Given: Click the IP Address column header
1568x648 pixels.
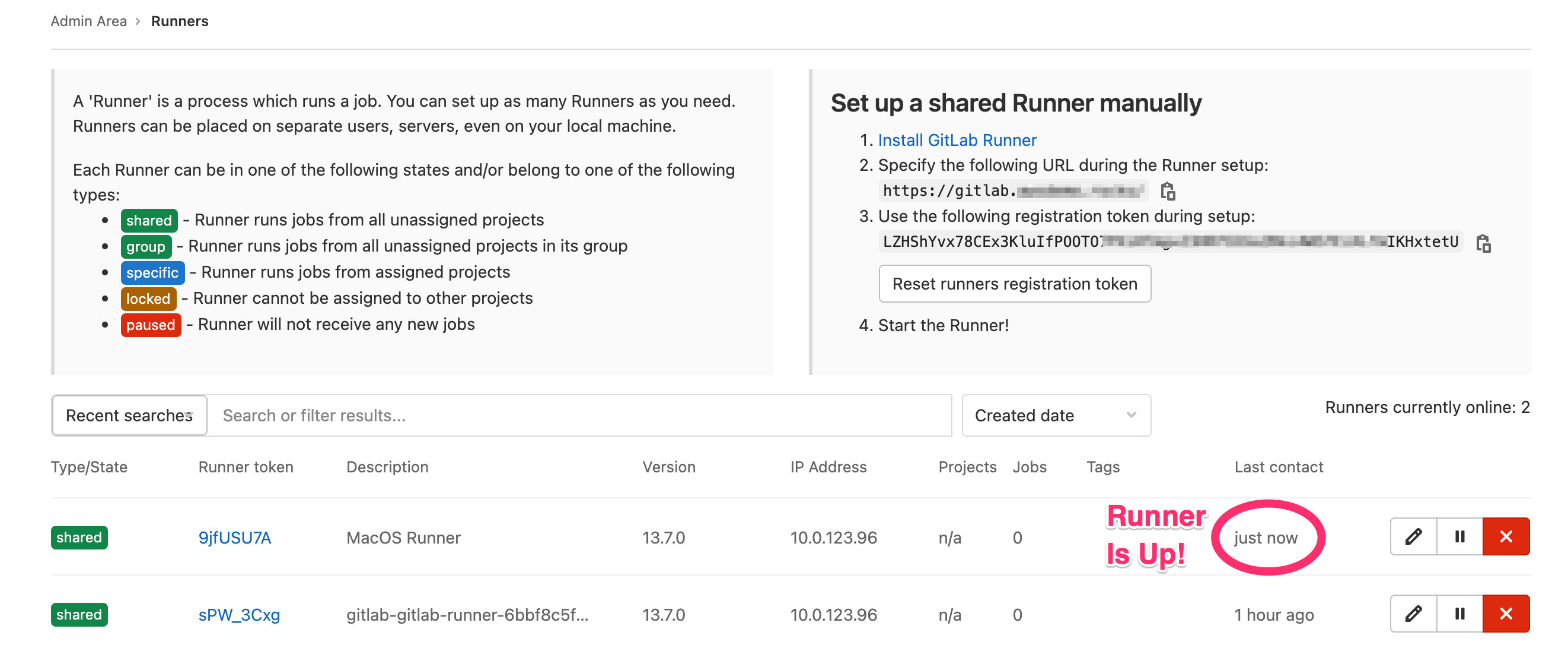Looking at the screenshot, I should pyautogui.click(x=828, y=467).
